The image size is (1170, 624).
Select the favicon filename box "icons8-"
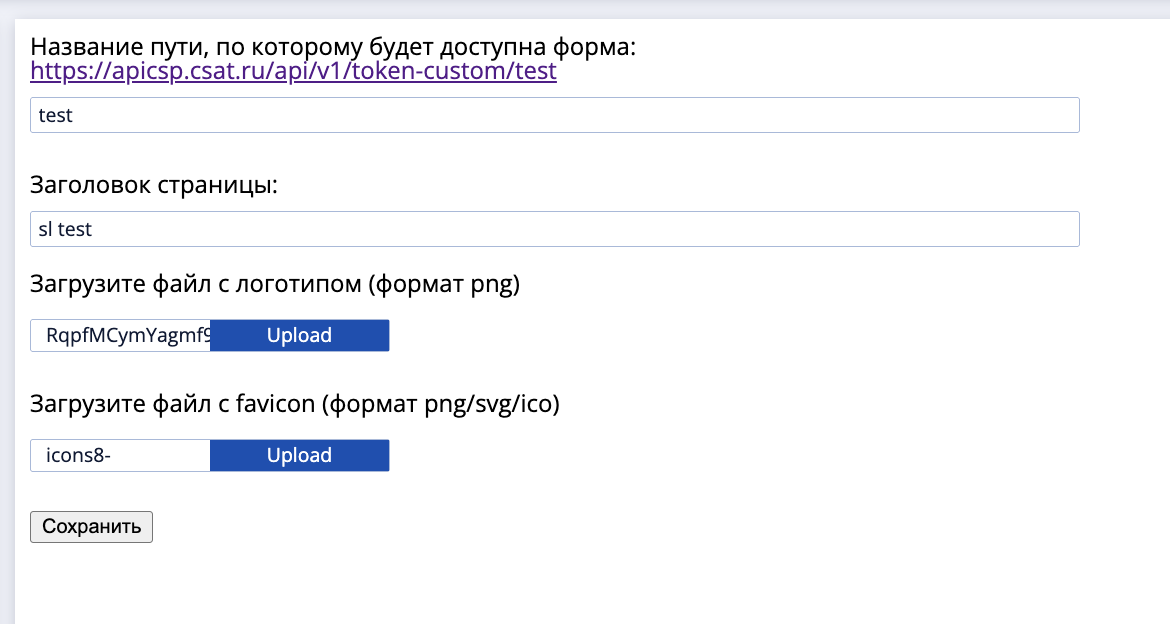click(x=121, y=456)
